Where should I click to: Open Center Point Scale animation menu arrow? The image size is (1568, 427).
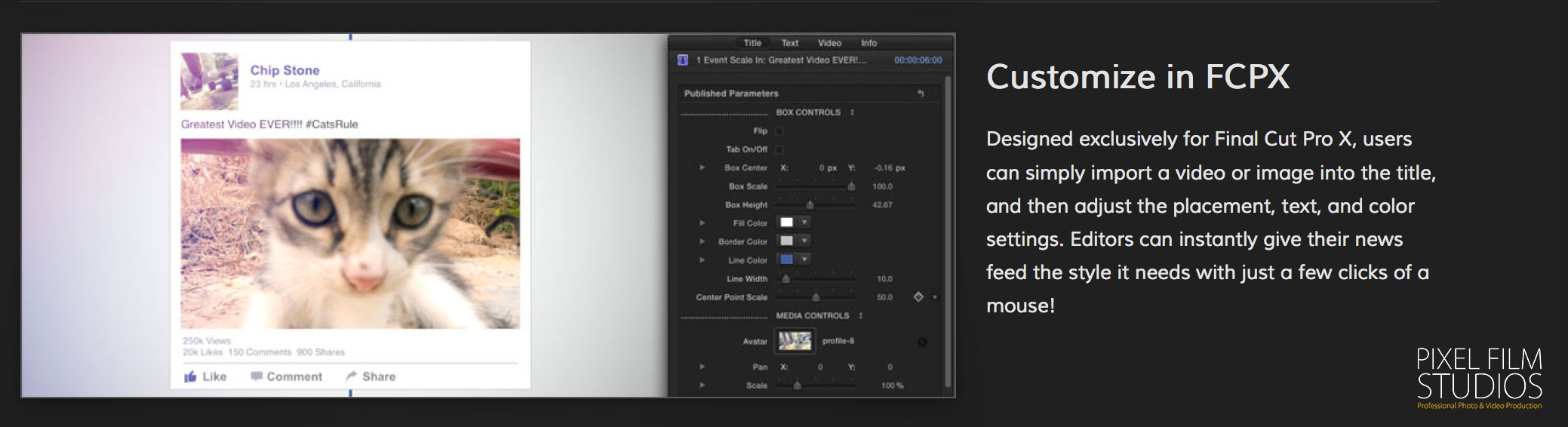(x=935, y=297)
